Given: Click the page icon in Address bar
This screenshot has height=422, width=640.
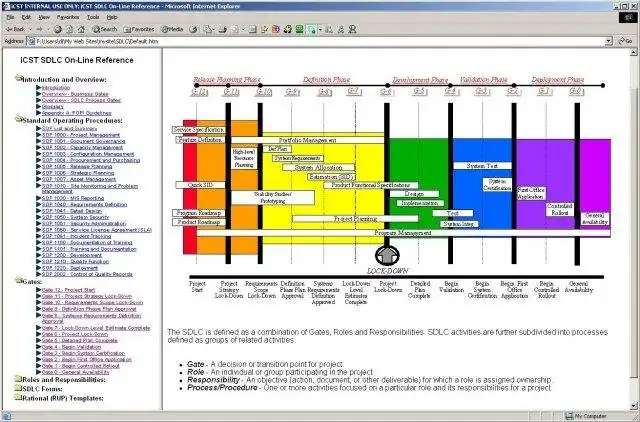Looking at the screenshot, I should click(31, 41).
